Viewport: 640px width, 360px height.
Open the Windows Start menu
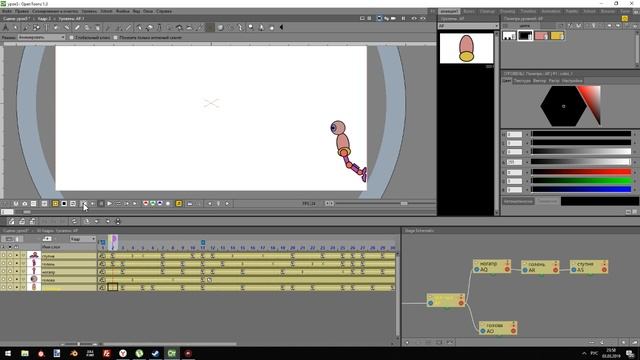point(8,353)
